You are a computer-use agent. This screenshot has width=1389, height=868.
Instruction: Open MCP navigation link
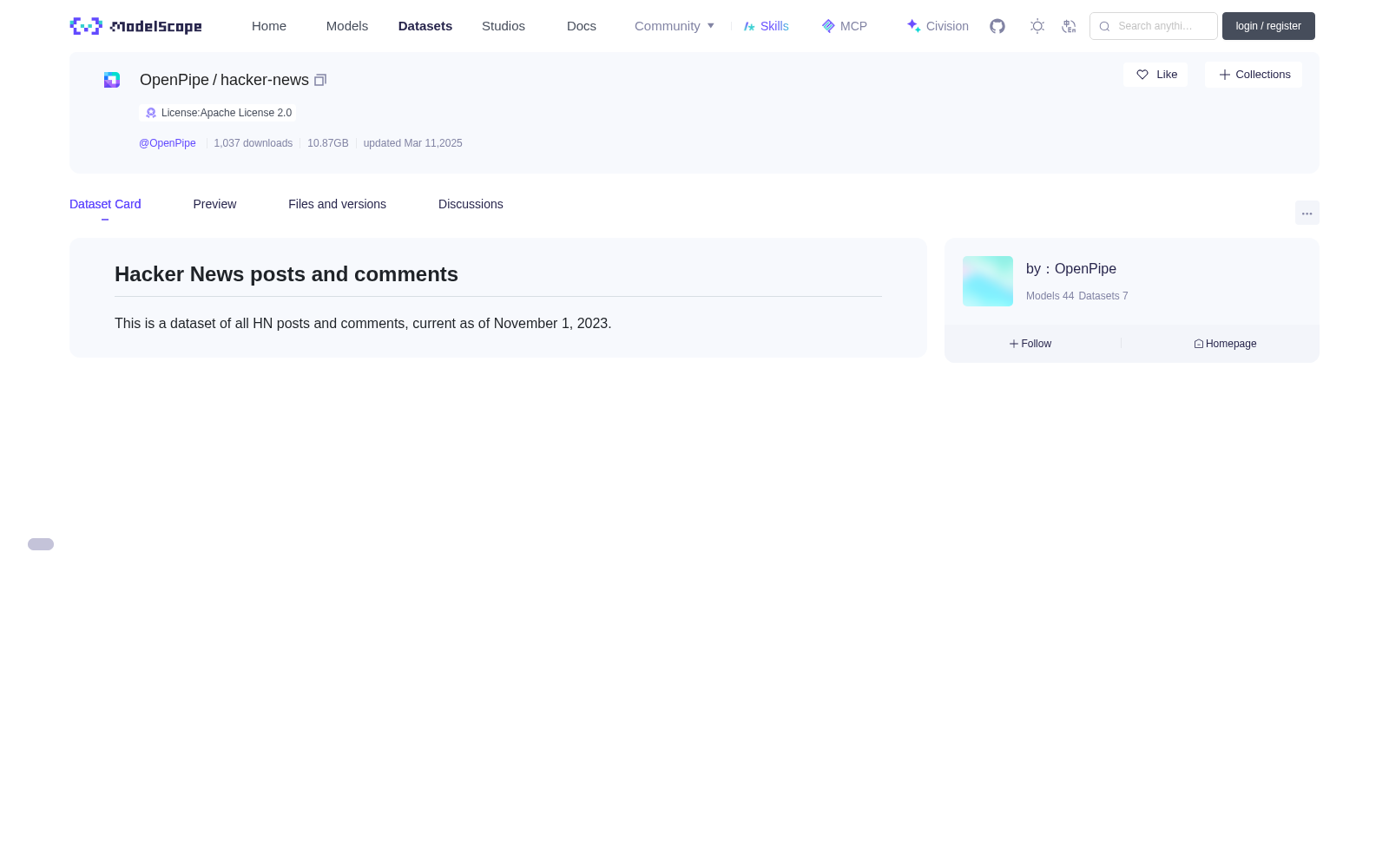(845, 26)
